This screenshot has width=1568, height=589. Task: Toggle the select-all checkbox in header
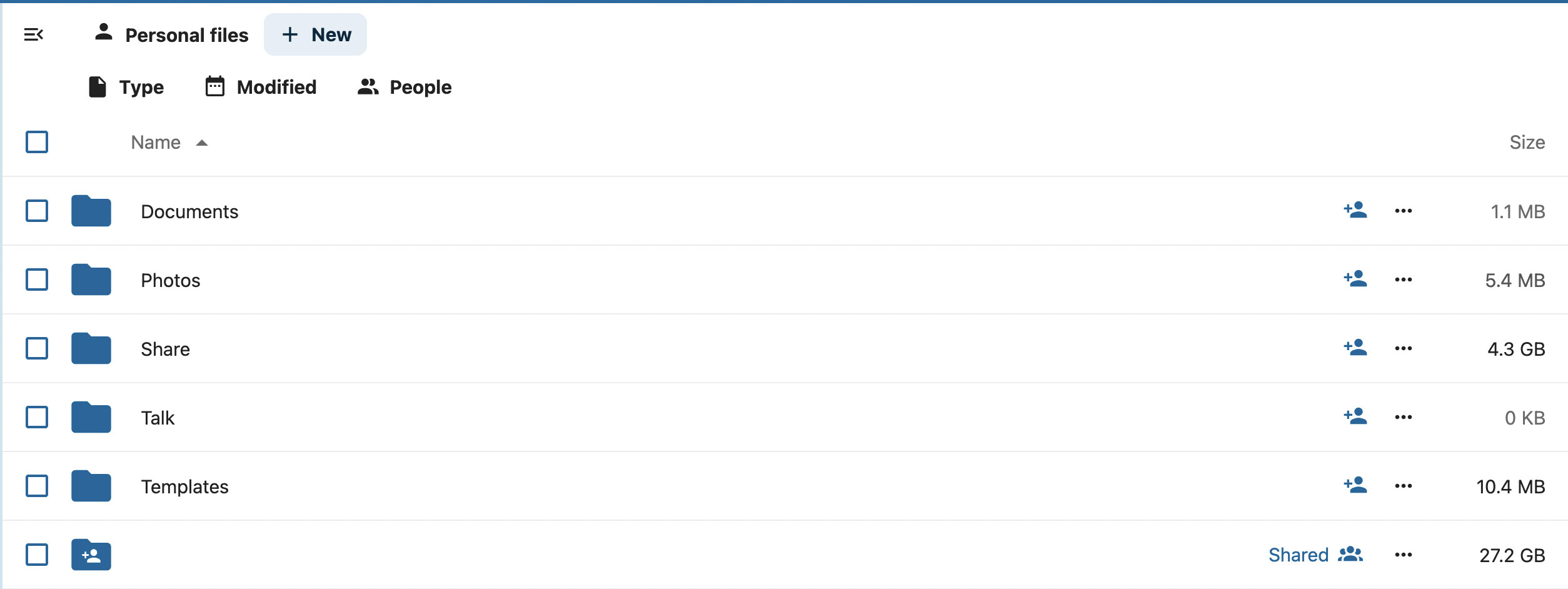click(x=37, y=142)
